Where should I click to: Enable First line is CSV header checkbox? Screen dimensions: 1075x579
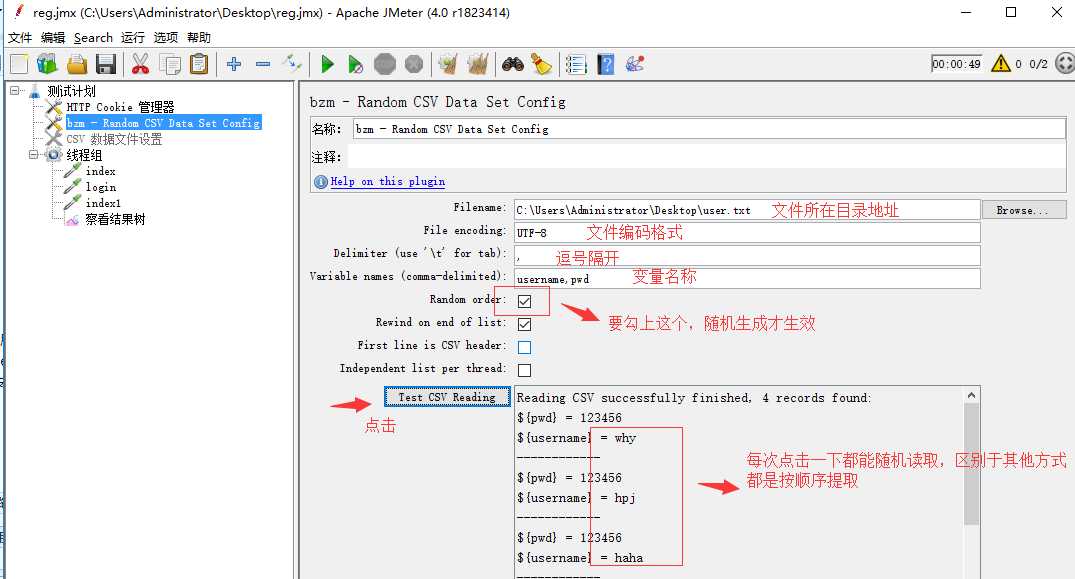pos(524,347)
